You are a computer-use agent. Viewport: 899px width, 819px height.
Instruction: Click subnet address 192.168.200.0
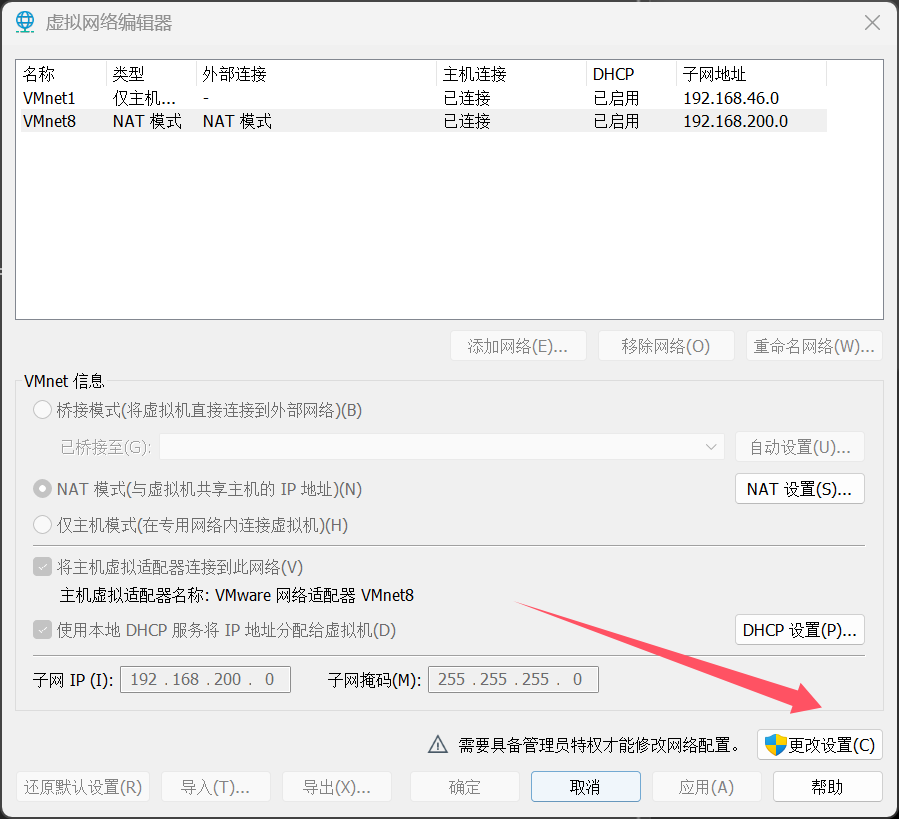tap(736, 121)
